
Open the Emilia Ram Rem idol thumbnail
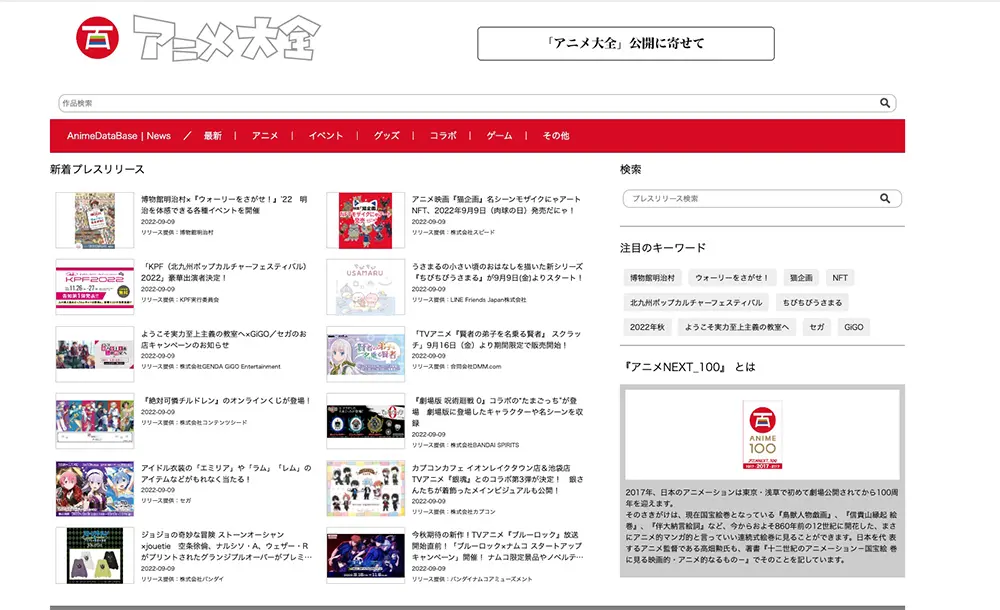click(x=94, y=488)
